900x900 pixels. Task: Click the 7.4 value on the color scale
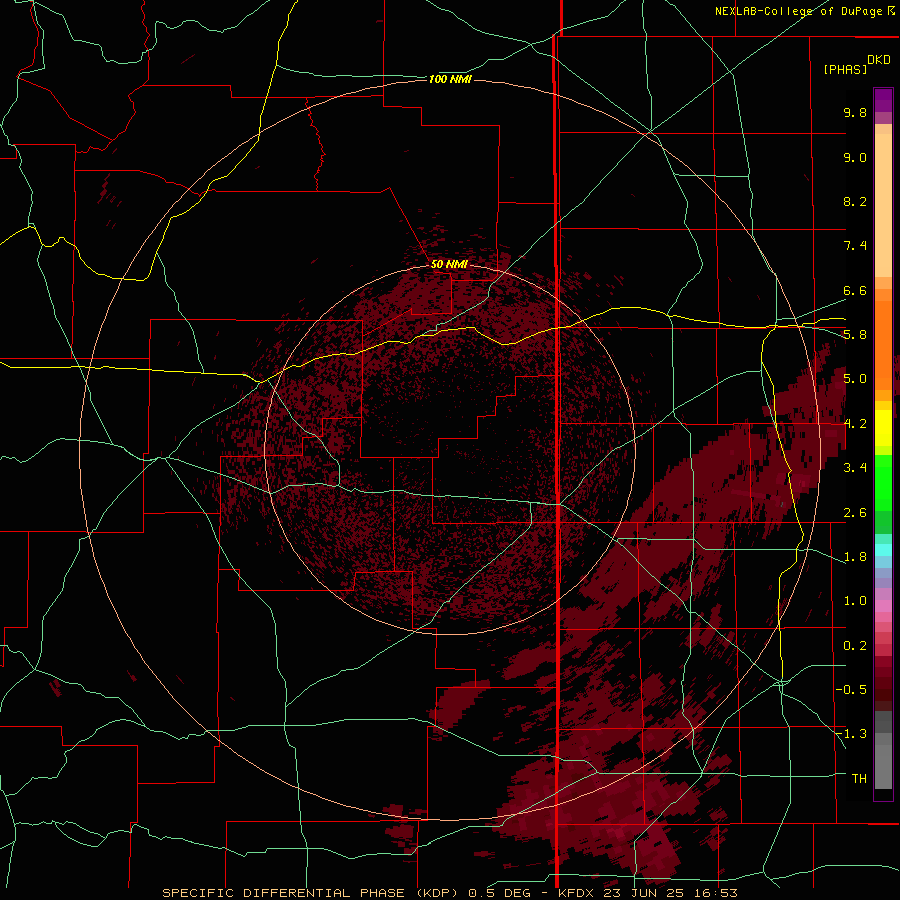pos(855,246)
